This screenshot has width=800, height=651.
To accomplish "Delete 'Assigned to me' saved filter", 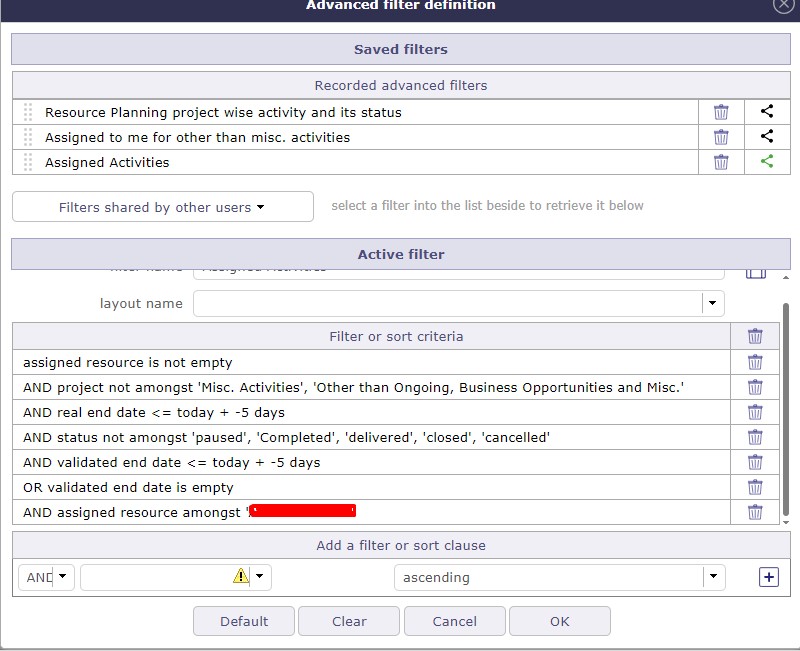I will (x=721, y=137).
